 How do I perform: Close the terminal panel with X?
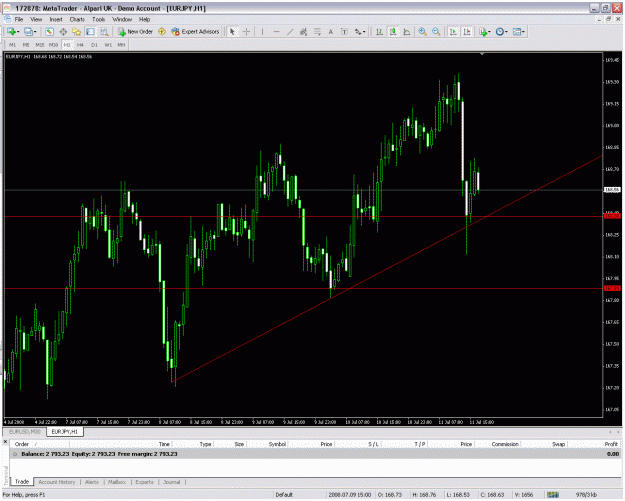[6, 442]
